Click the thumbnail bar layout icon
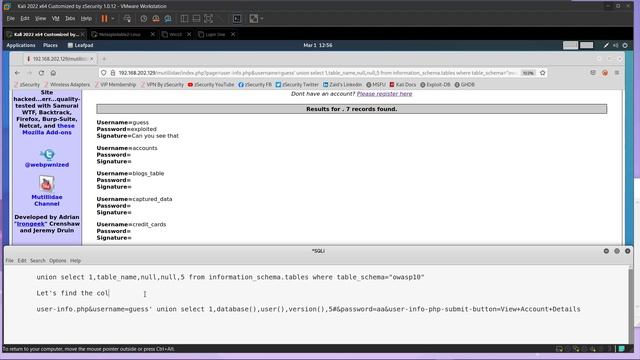Image resolution: width=640 pixels, height=360 pixels. pyautogui.click(x=196, y=18)
